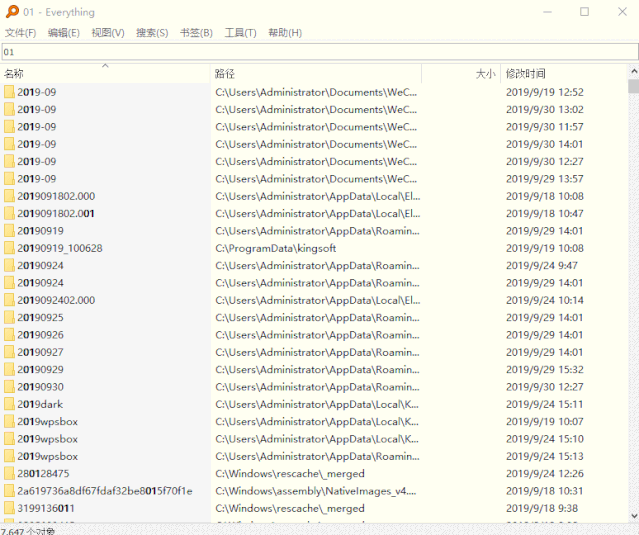
Task: Click the search input field containing 01
Action: (300, 52)
